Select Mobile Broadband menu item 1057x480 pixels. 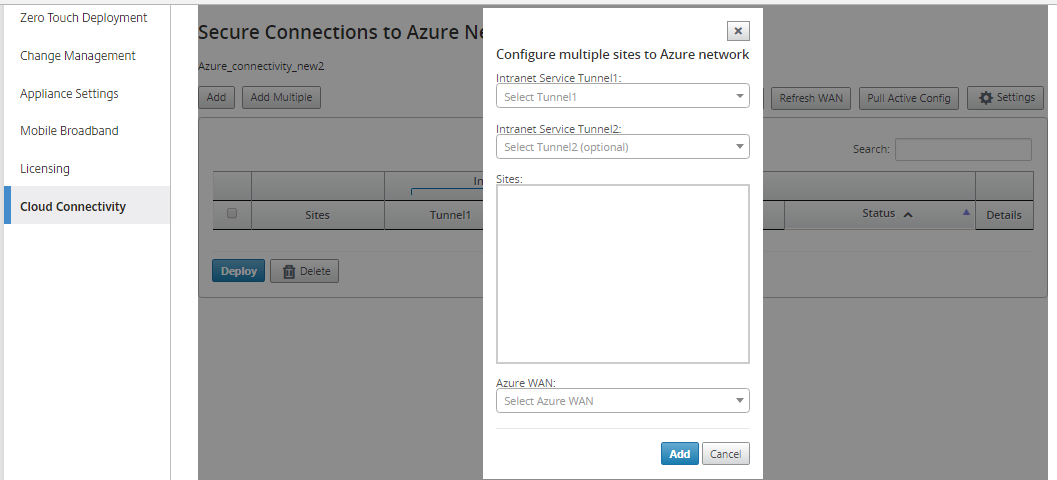point(69,131)
